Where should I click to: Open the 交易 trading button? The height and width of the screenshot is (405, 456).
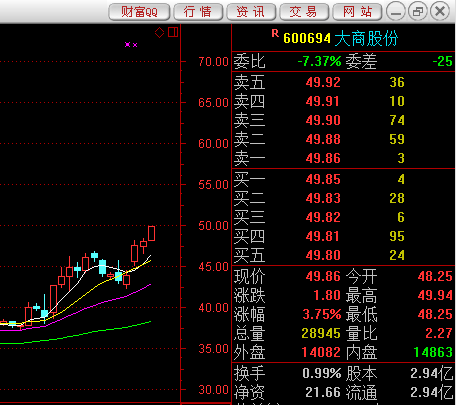304,12
